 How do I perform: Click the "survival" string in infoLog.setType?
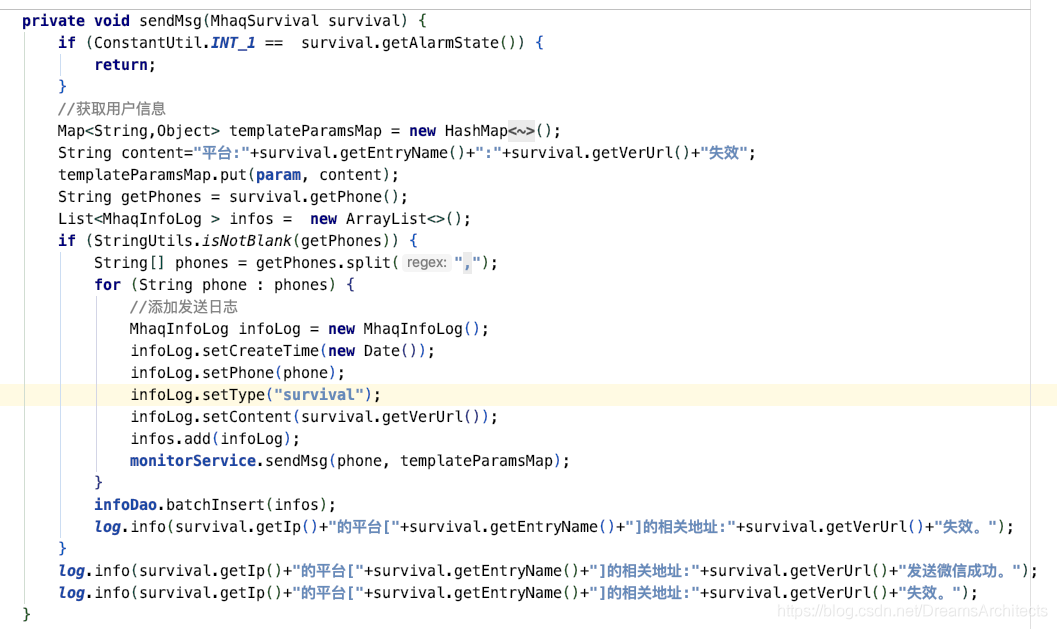pos(319,395)
